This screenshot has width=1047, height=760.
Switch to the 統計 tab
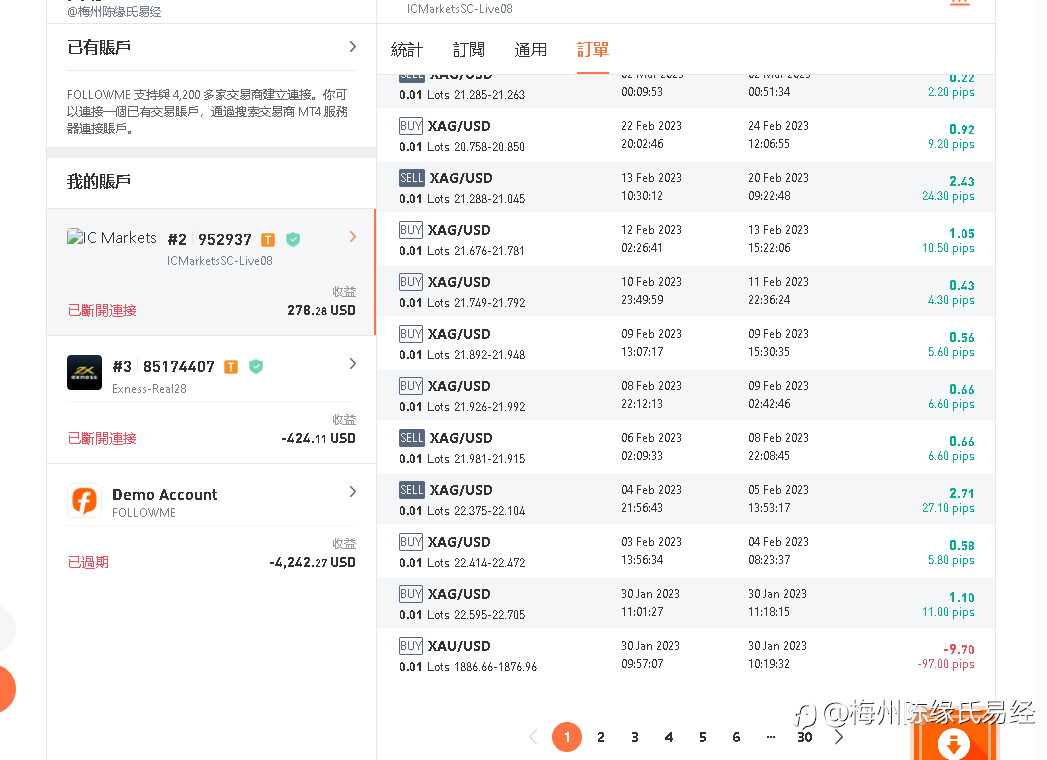coord(407,49)
